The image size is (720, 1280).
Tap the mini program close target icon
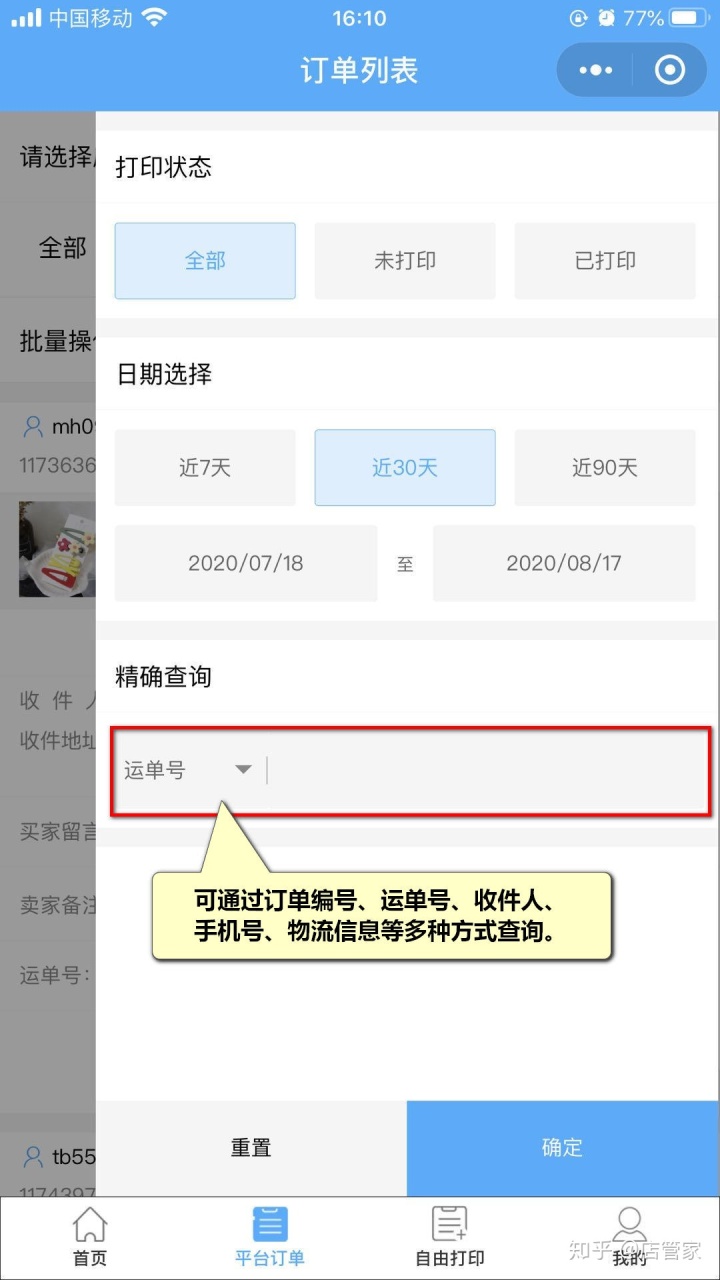(669, 70)
